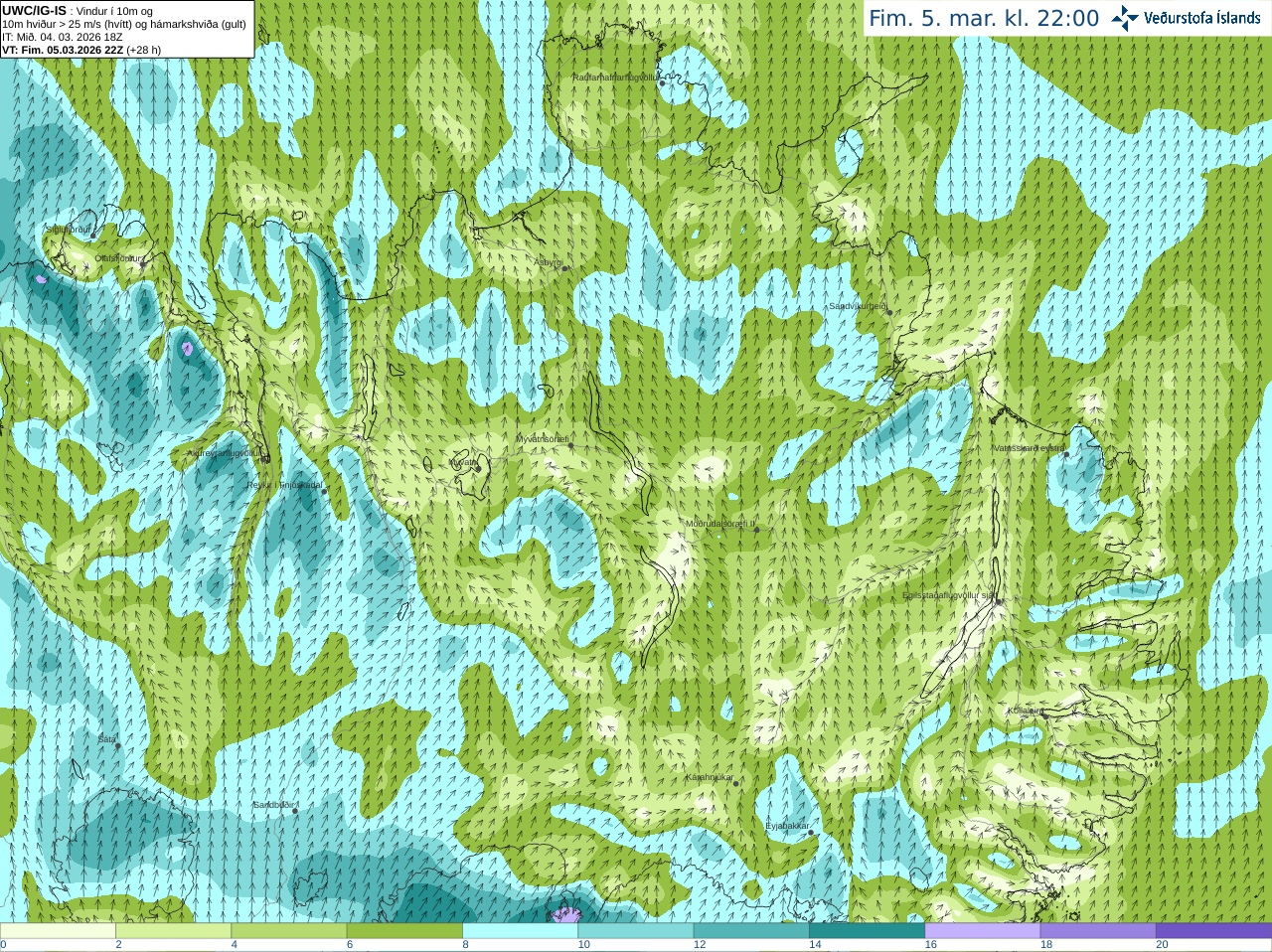Image resolution: width=1272 pixels, height=952 pixels.
Task: Click the Kollaleira station dot
Action: (x=1044, y=714)
